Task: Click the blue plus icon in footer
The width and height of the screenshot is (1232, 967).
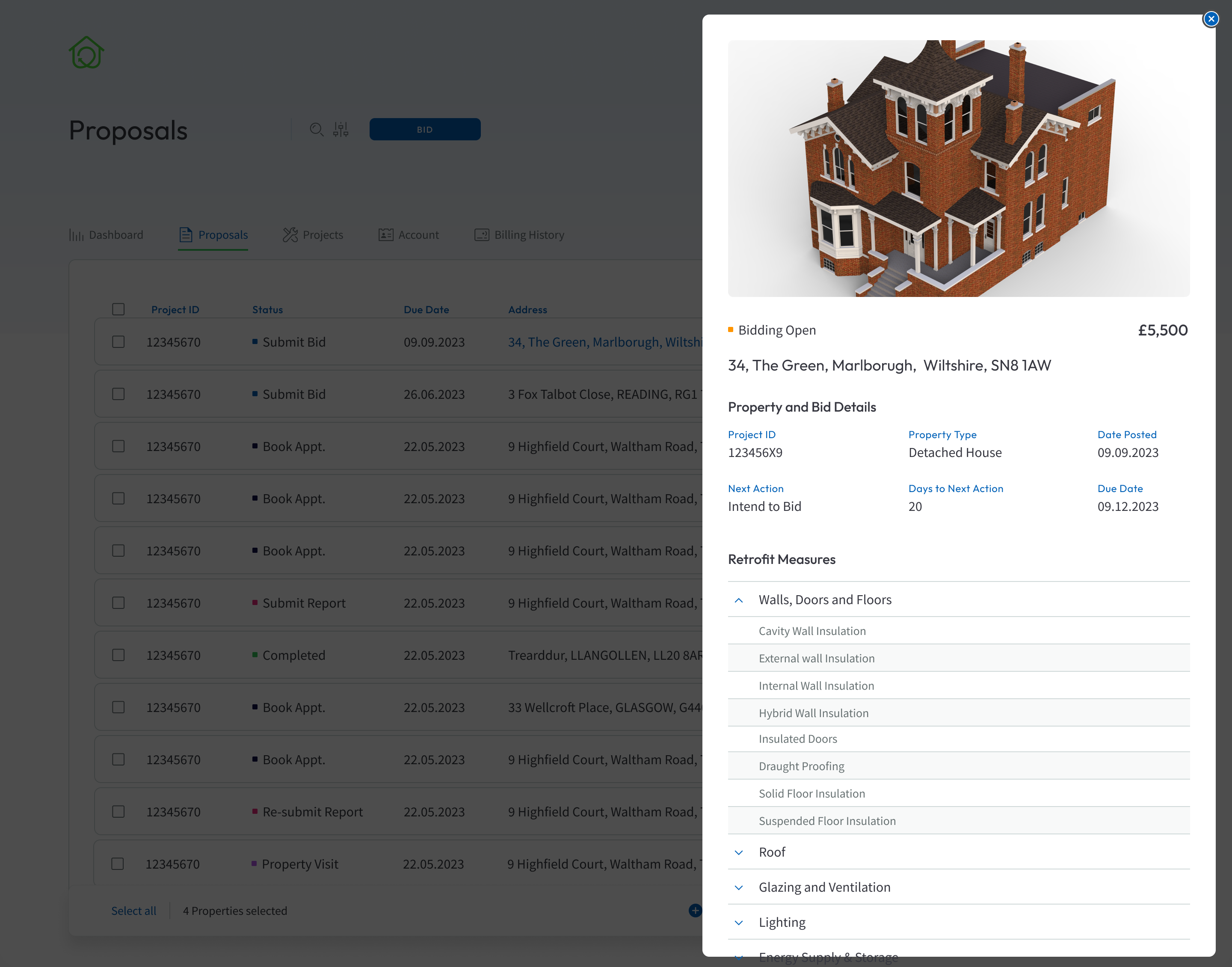Action: [695, 911]
